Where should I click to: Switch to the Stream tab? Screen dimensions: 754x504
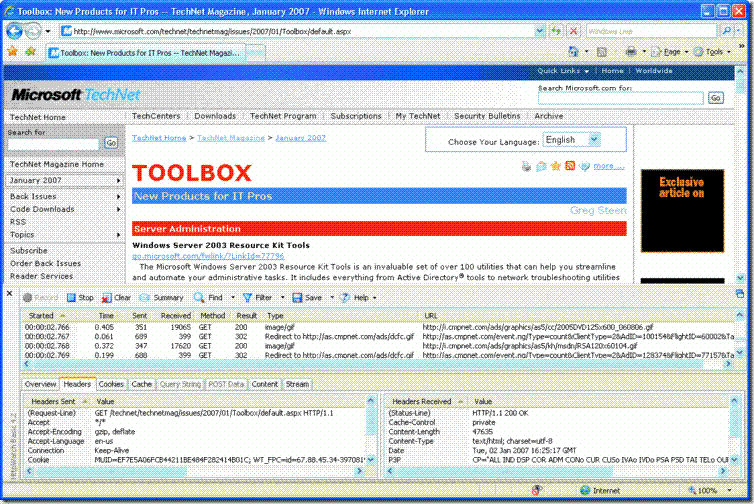(x=297, y=384)
